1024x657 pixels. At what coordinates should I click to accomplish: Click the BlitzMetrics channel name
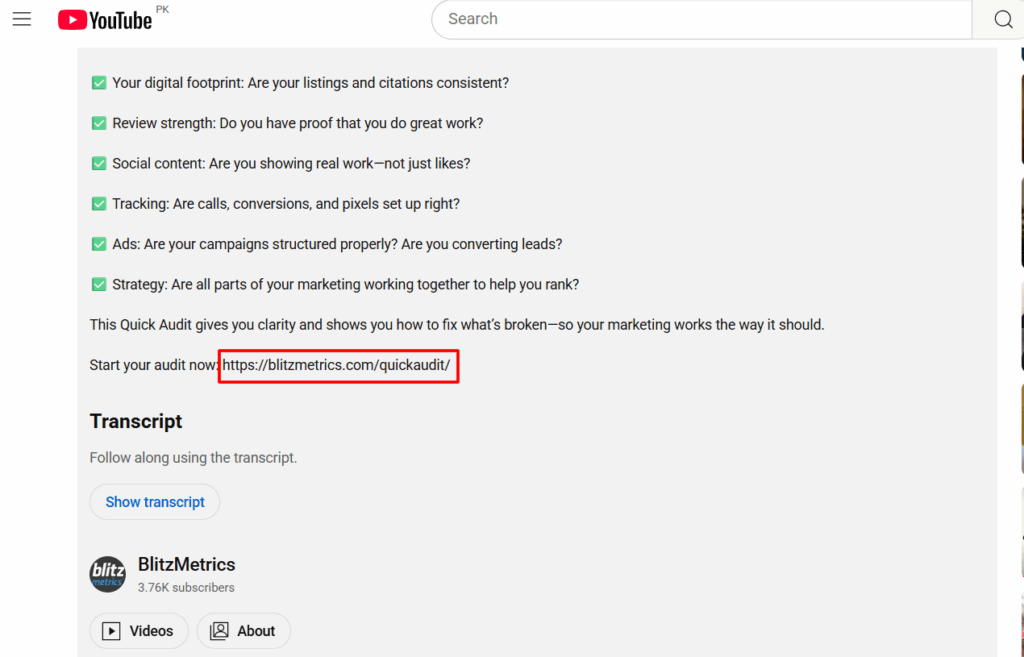click(187, 564)
